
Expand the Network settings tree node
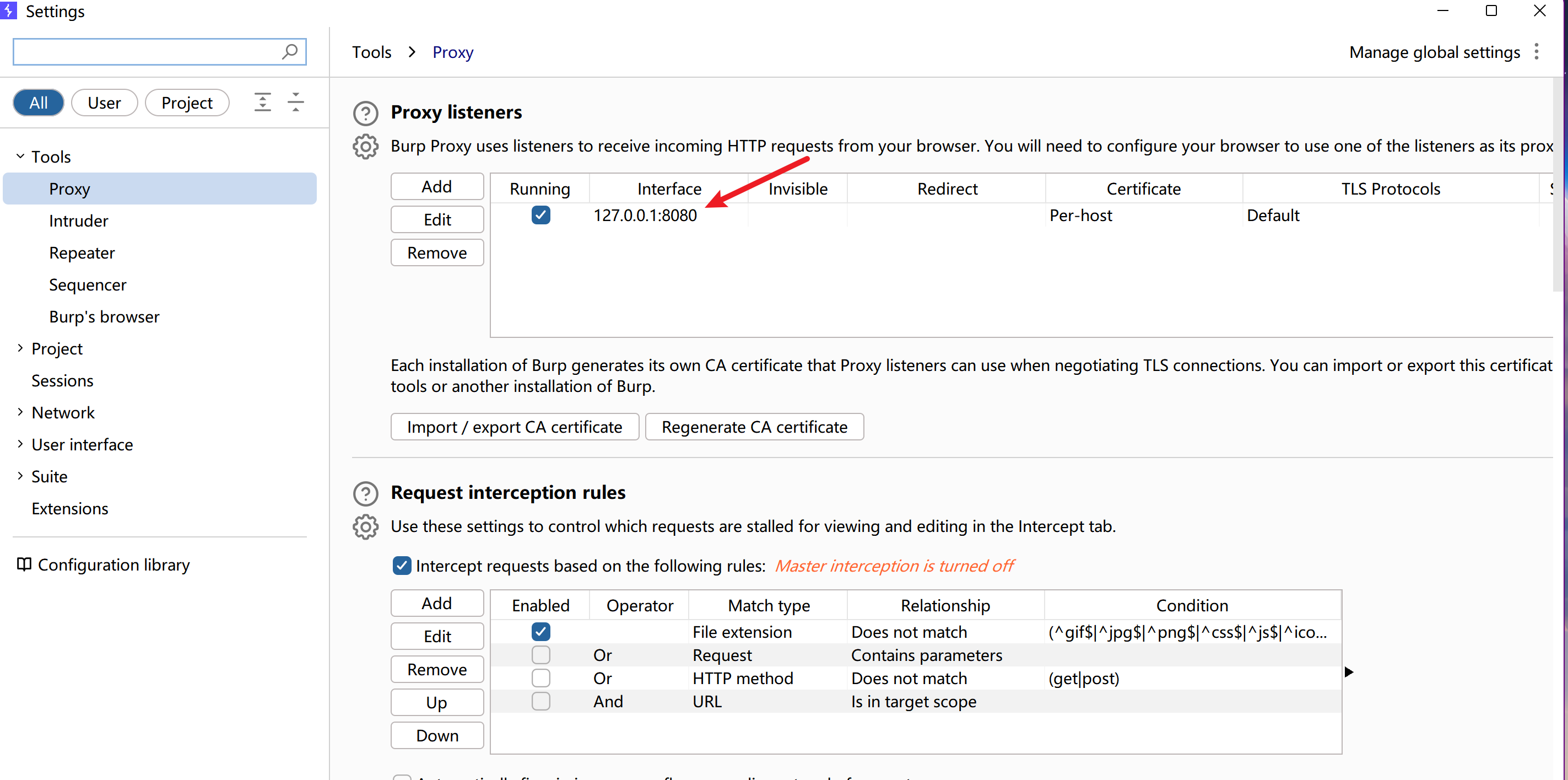(x=20, y=412)
